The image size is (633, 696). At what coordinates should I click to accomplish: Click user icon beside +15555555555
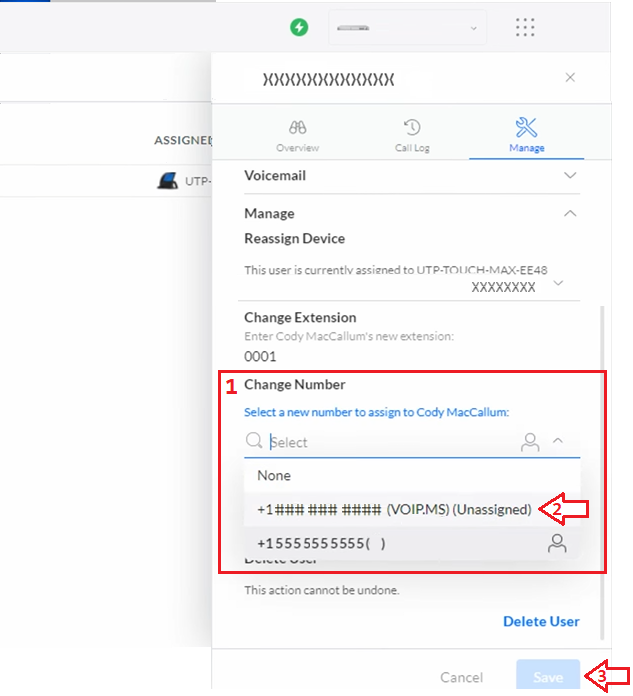(x=557, y=543)
